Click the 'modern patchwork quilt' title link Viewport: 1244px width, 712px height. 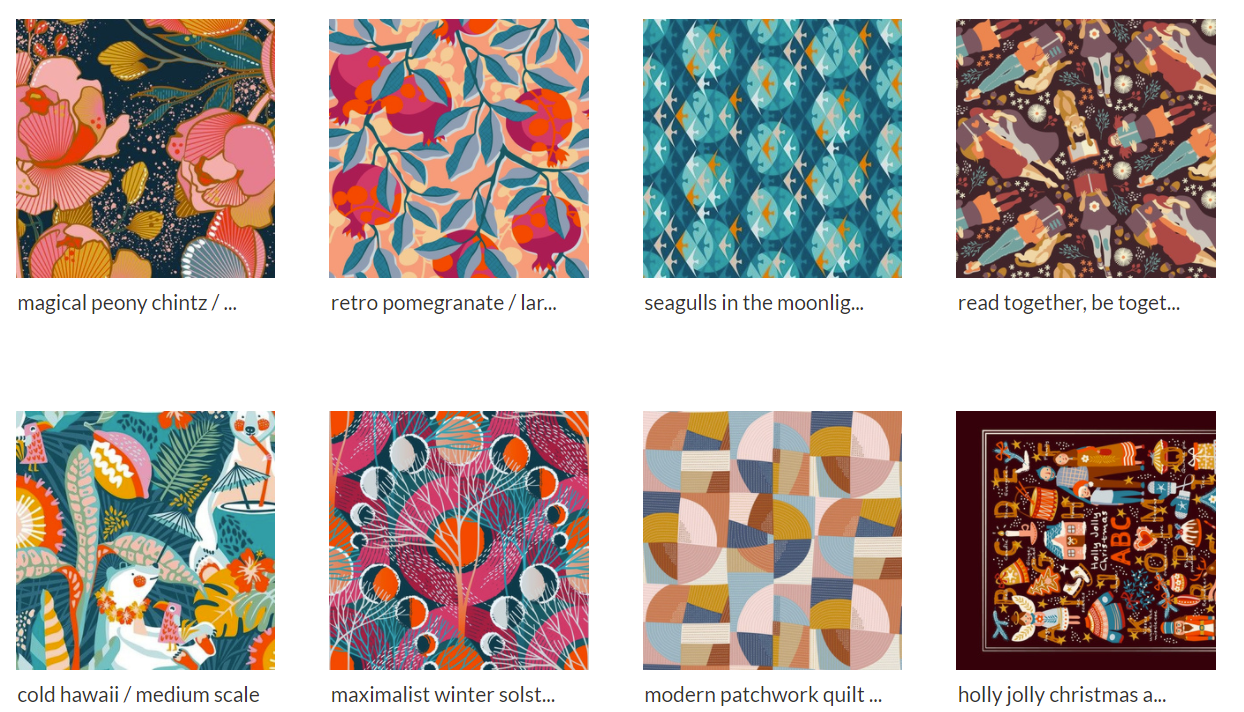(763, 695)
